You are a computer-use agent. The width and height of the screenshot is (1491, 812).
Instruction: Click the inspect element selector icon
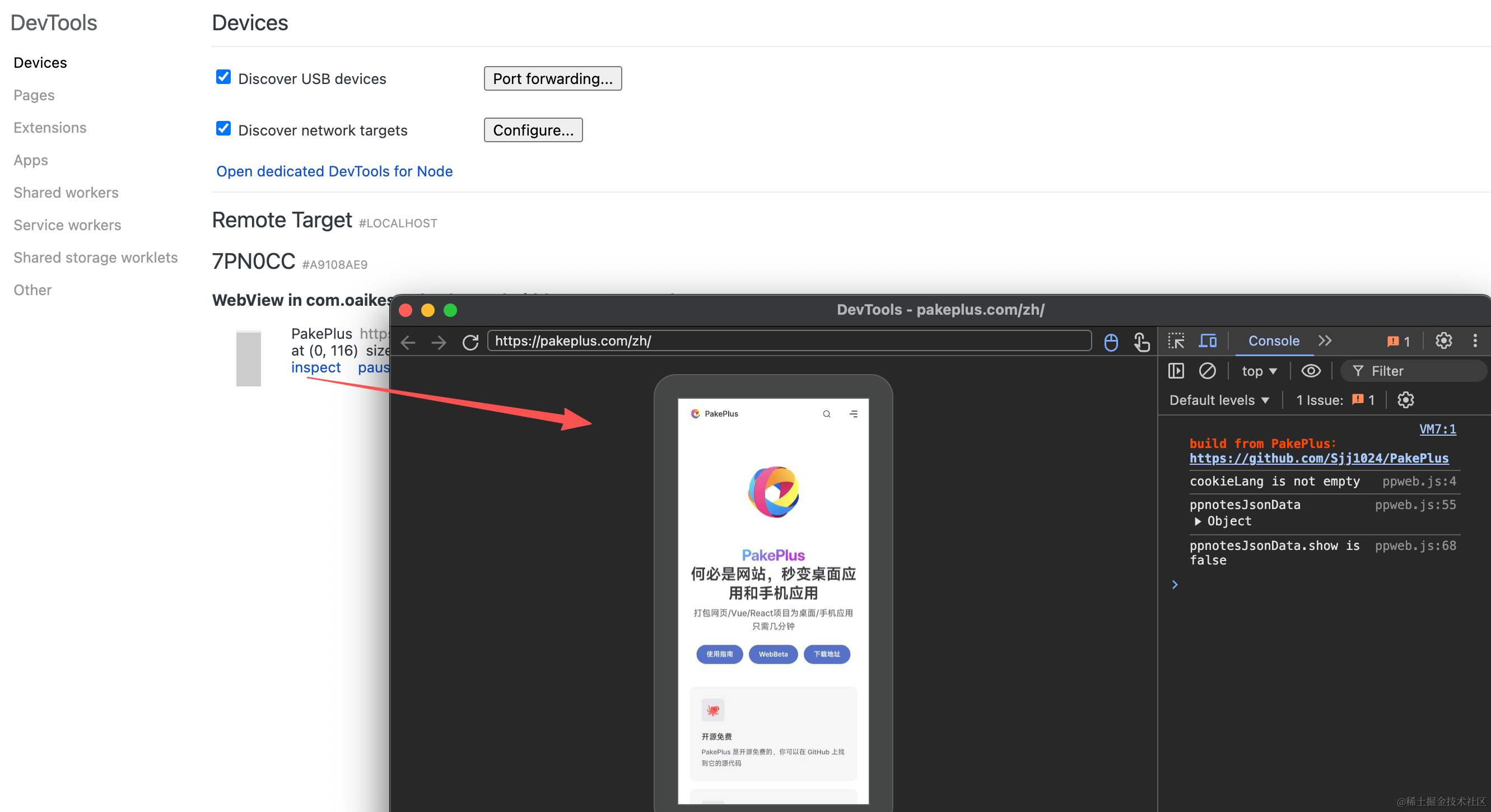(x=1176, y=341)
